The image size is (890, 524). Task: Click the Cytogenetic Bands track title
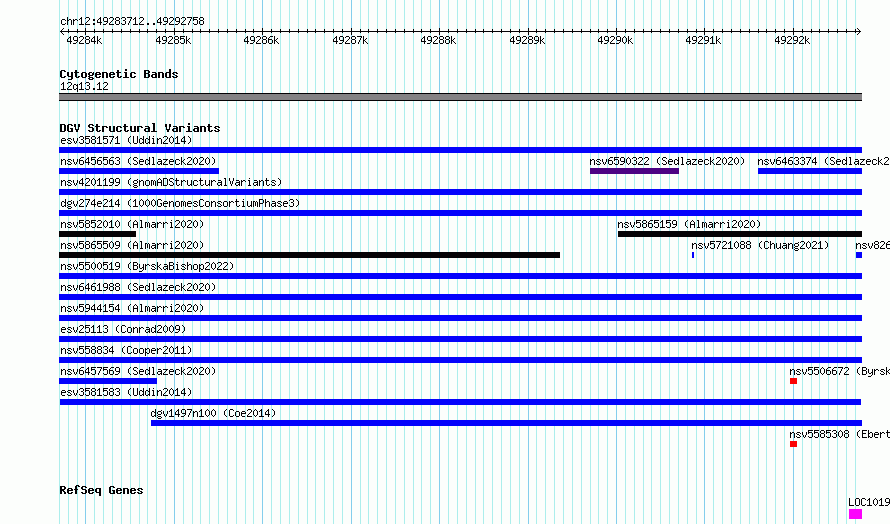click(x=119, y=74)
